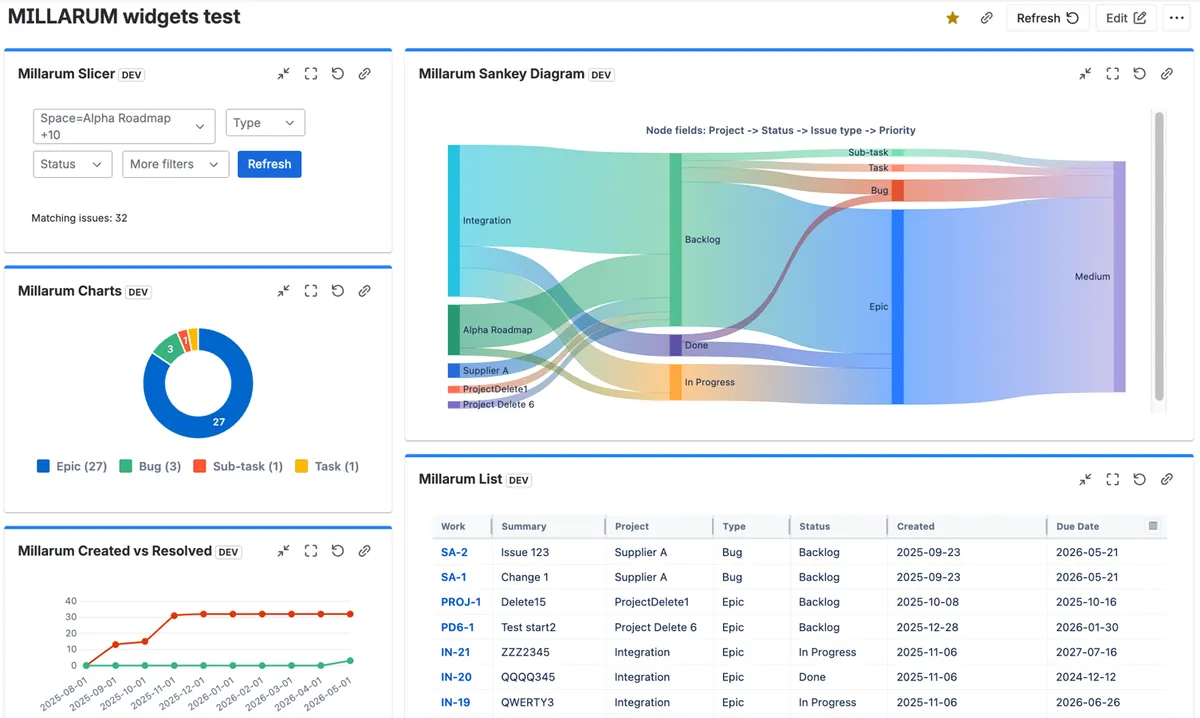Minimize the Millarum List gadget
This screenshot has height=718, width=1200.
[1085, 480]
